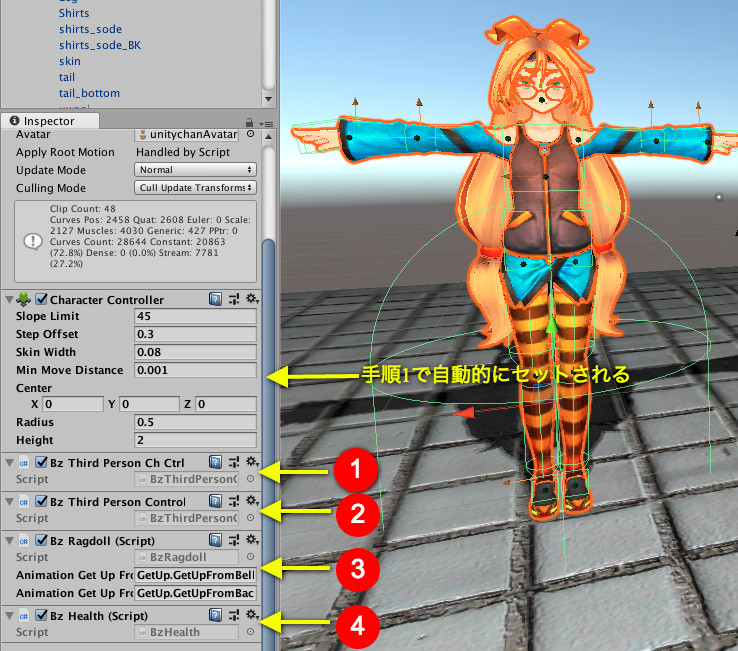The width and height of the screenshot is (738, 651).
Task: Click the green Y-axis gizmo arrow
Action: coord(552,325)
